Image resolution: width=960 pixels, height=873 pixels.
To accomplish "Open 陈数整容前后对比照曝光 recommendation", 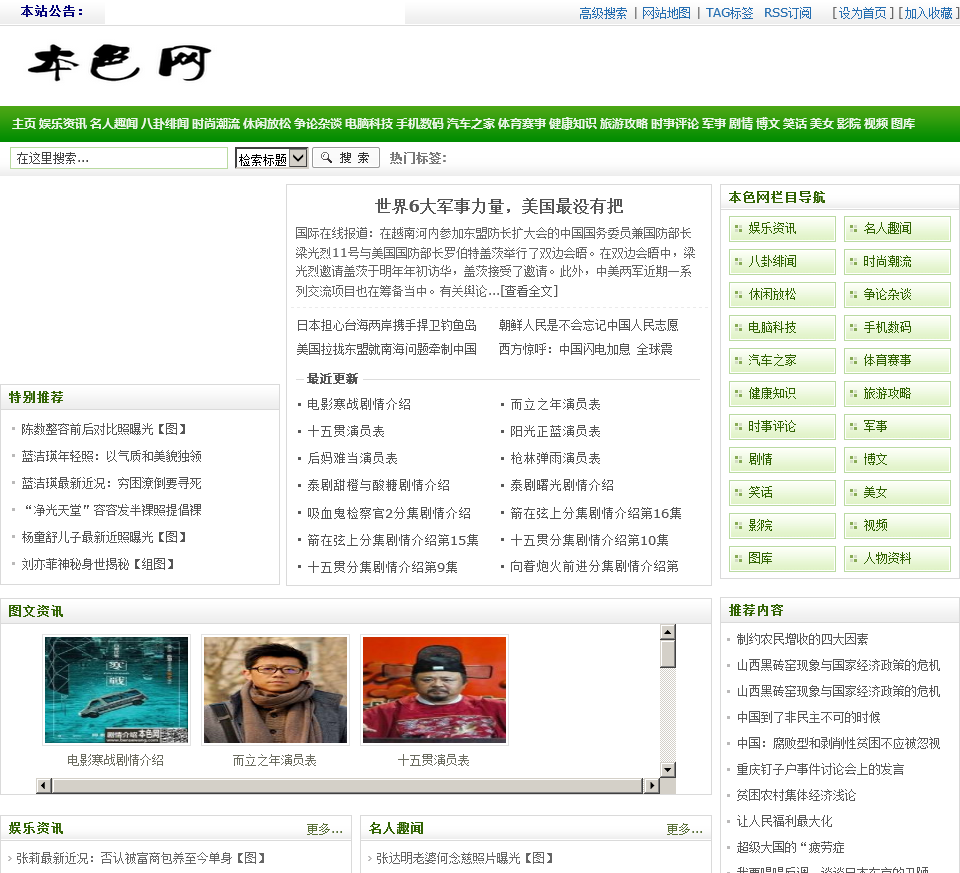I will [x=103, y=429].
